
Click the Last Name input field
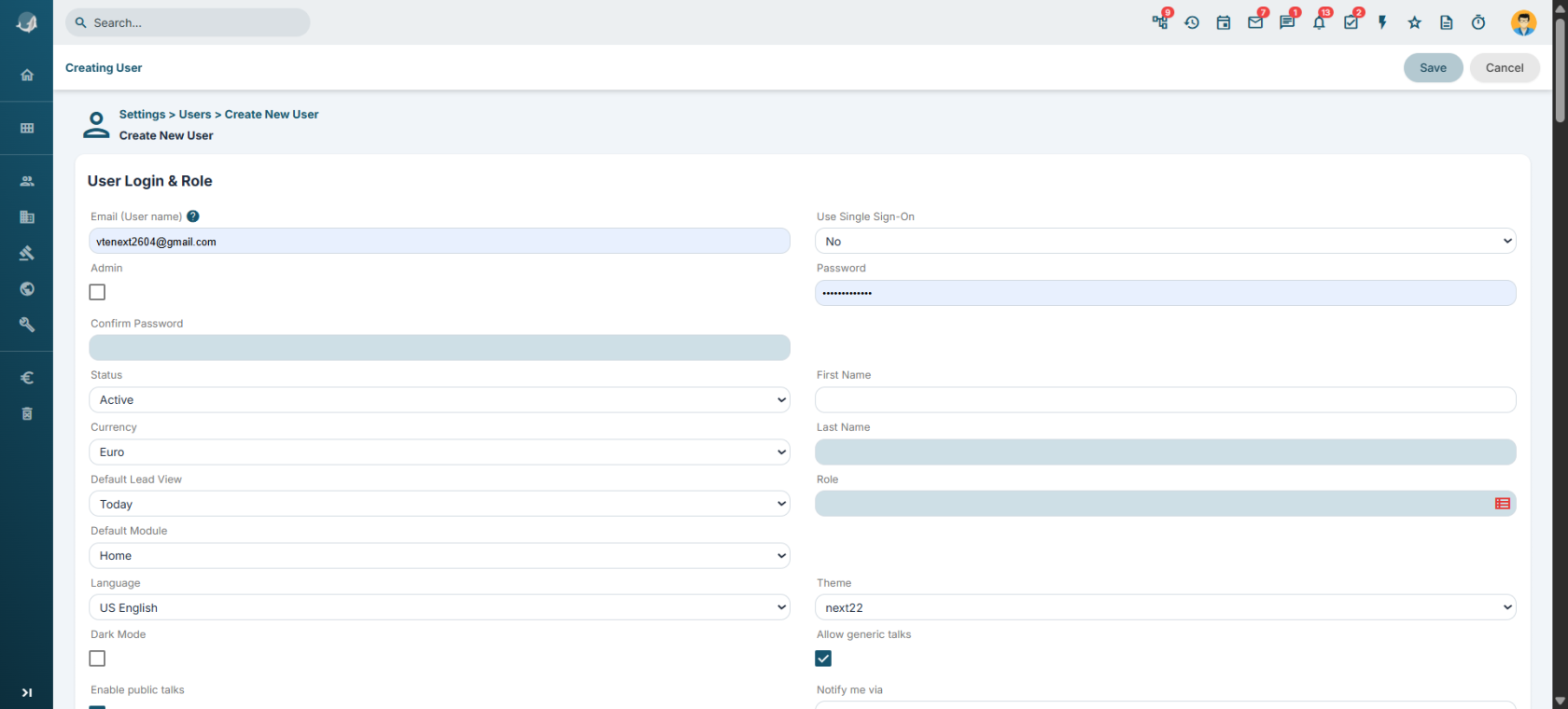coord(1165,452)
